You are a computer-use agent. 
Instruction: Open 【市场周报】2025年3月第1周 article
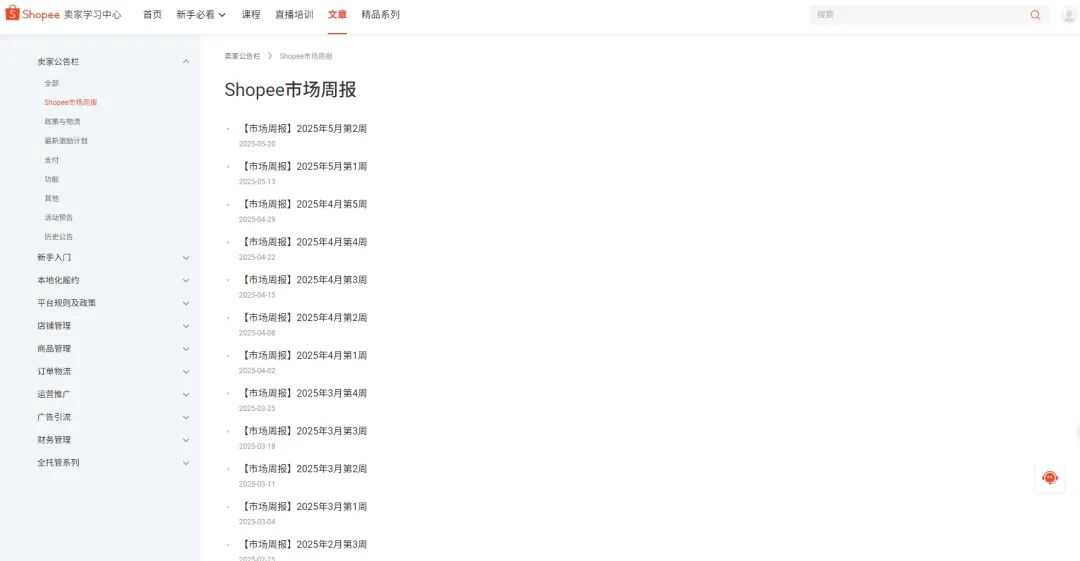pyautogui.click(x=303, y=507)
